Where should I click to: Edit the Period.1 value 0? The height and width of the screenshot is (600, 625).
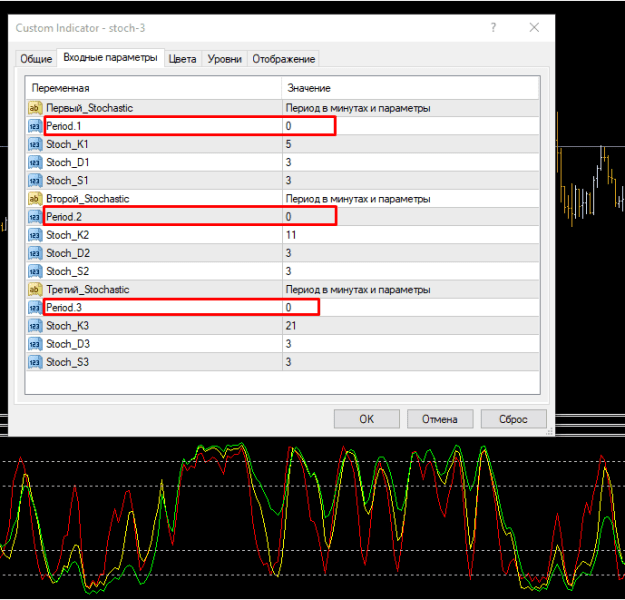point(411,126)
